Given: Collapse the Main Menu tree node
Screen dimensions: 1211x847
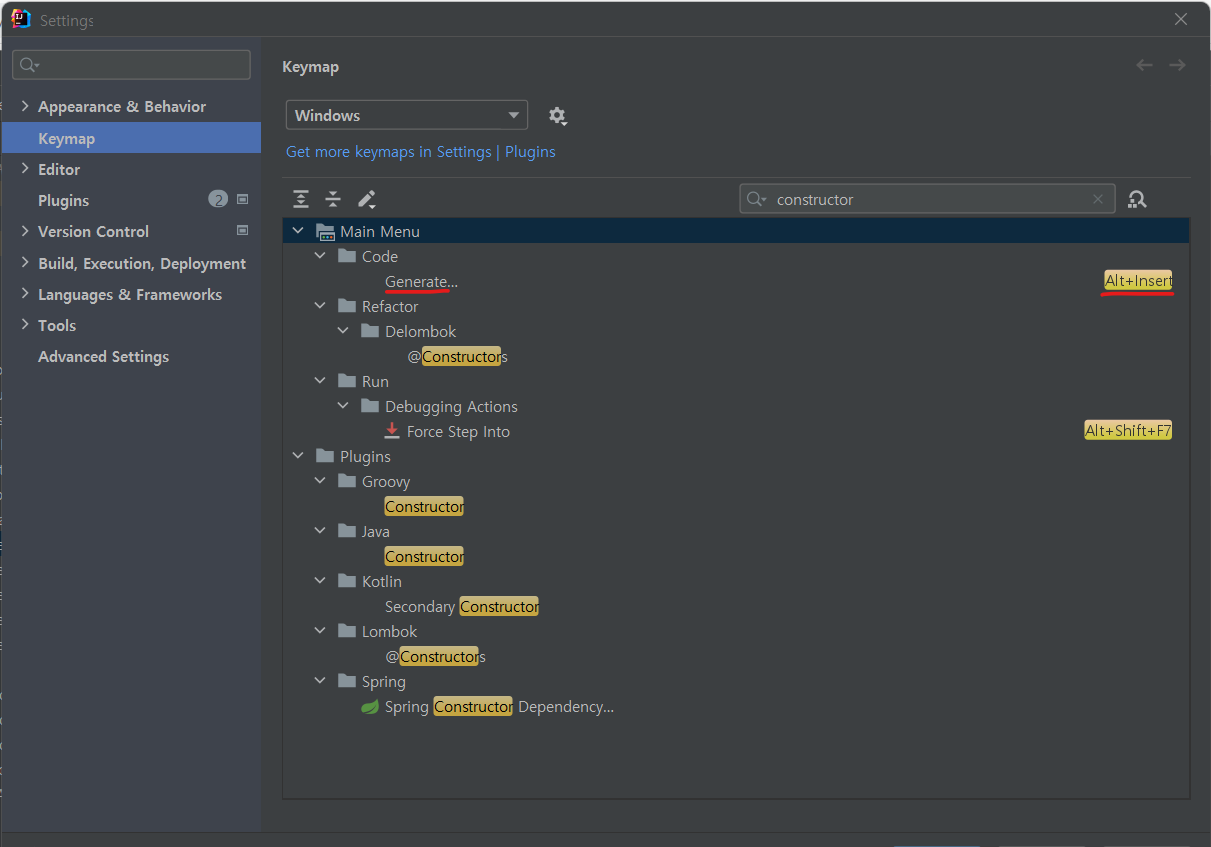Looking at the screenshot, I should 298,231.
